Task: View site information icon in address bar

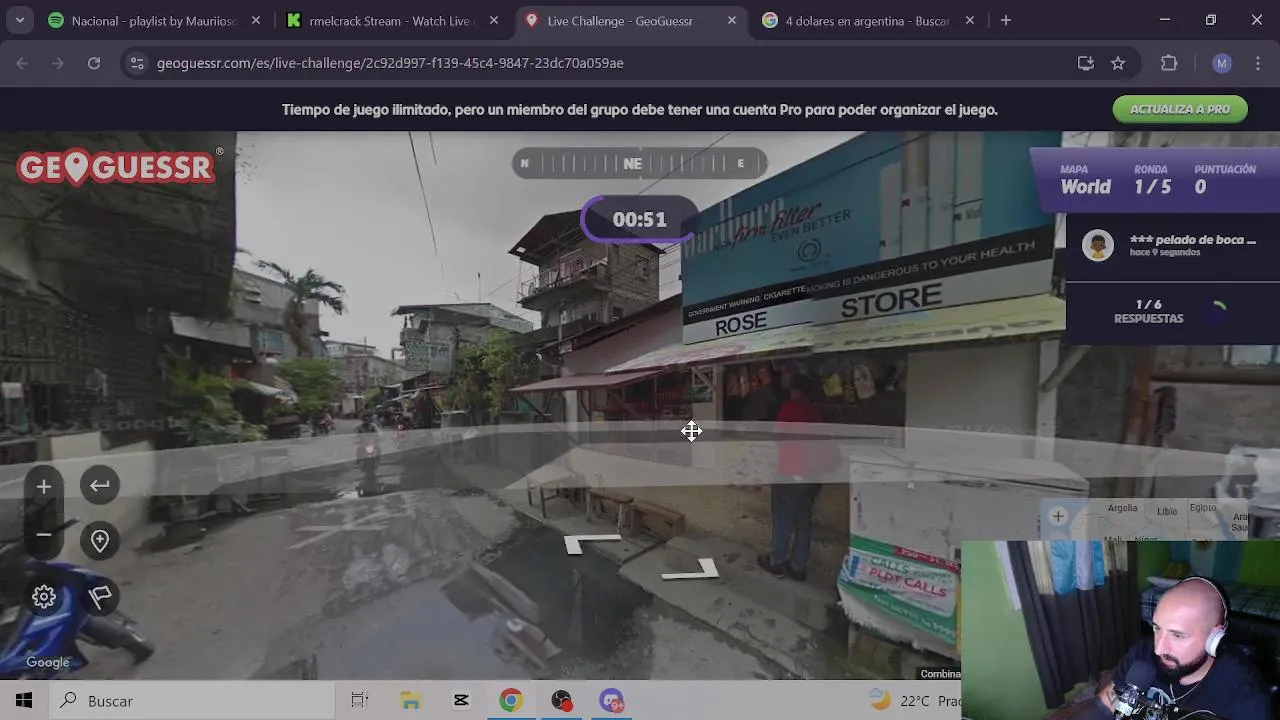Action: coord(137,63)
